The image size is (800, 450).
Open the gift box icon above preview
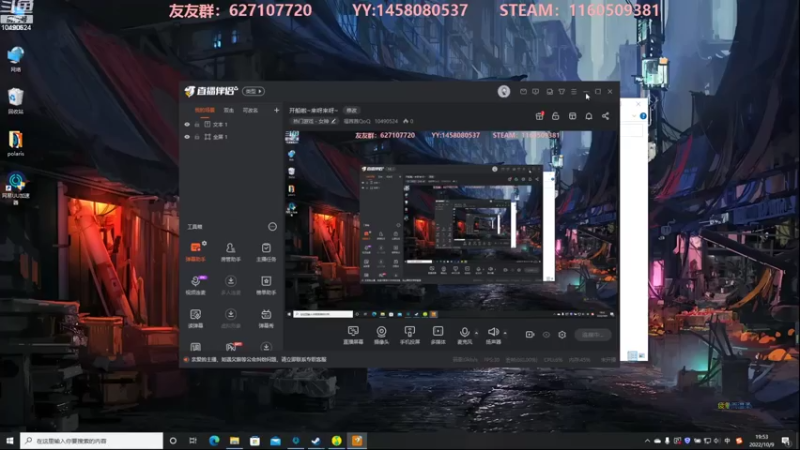pyautogui.click(x=539, y=116)
